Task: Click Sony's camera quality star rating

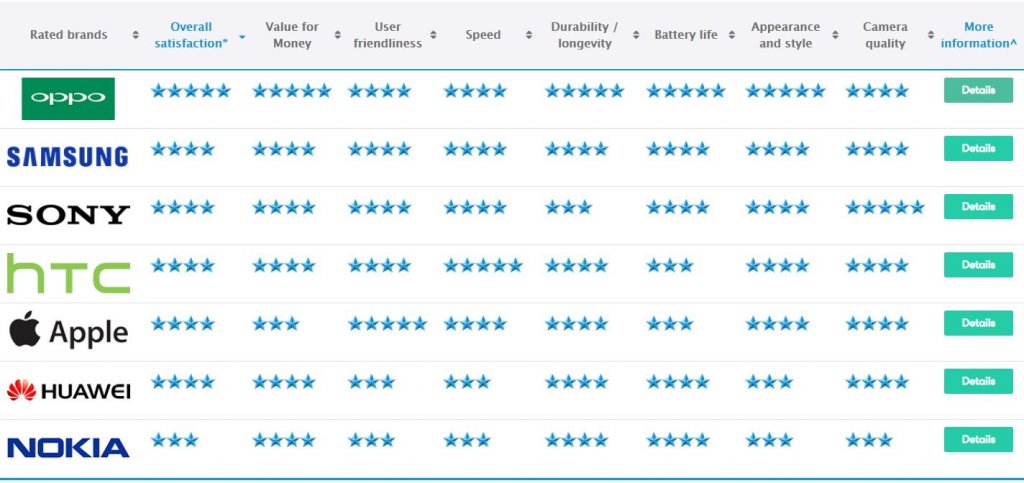Action: click(884, 208)
